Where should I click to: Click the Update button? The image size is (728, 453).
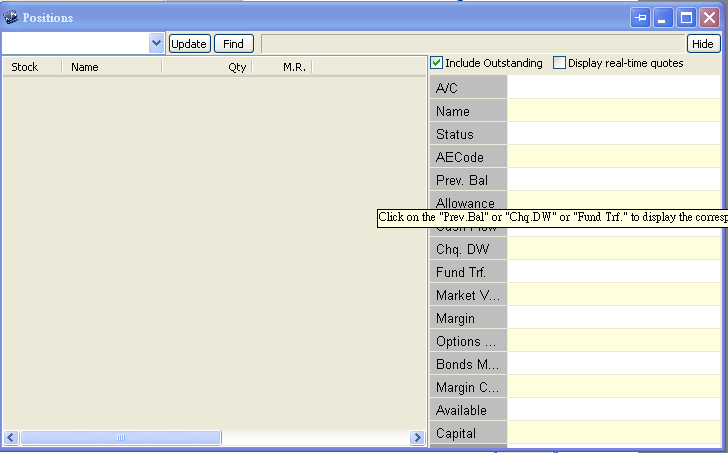click(x=188, y=44)
